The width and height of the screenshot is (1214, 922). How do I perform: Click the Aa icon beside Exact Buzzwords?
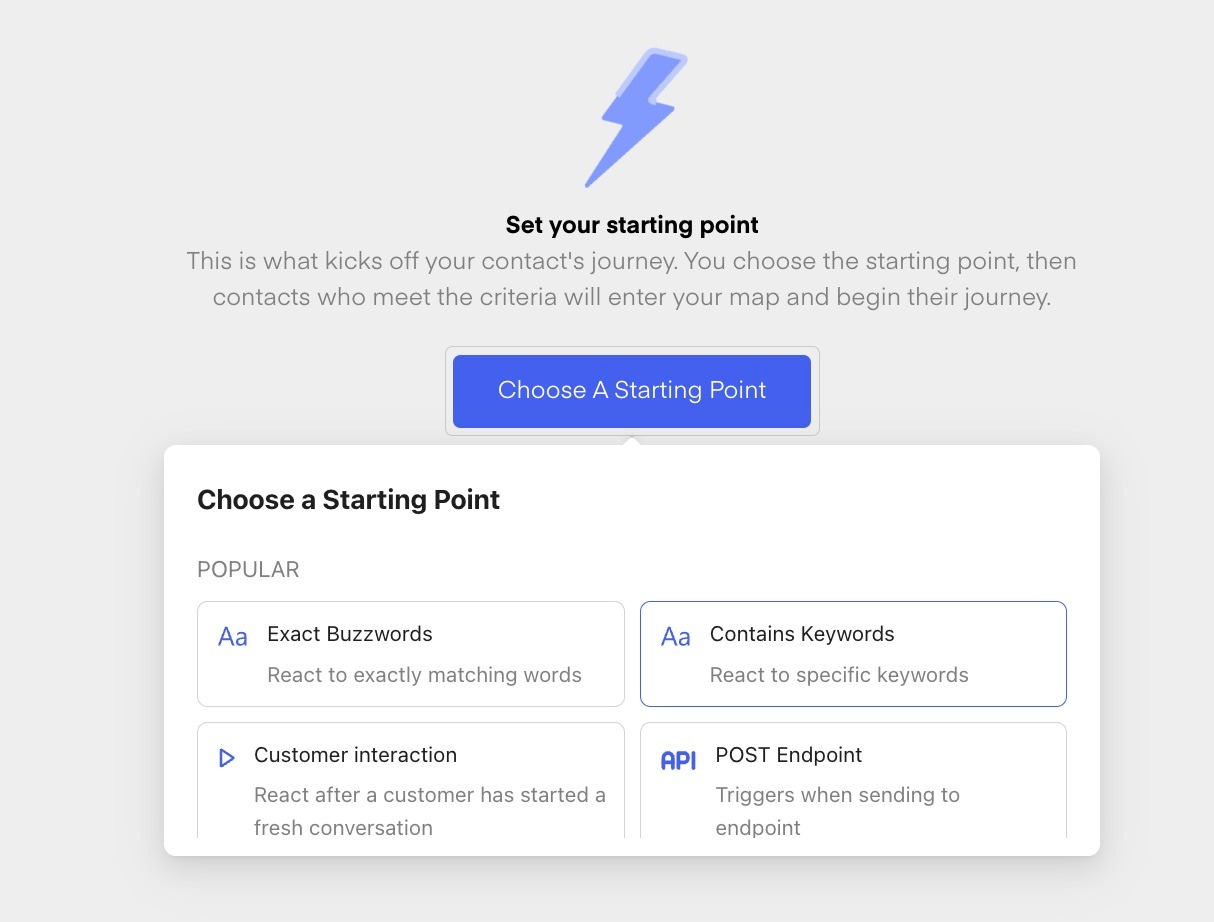click(x=233, y=637)
